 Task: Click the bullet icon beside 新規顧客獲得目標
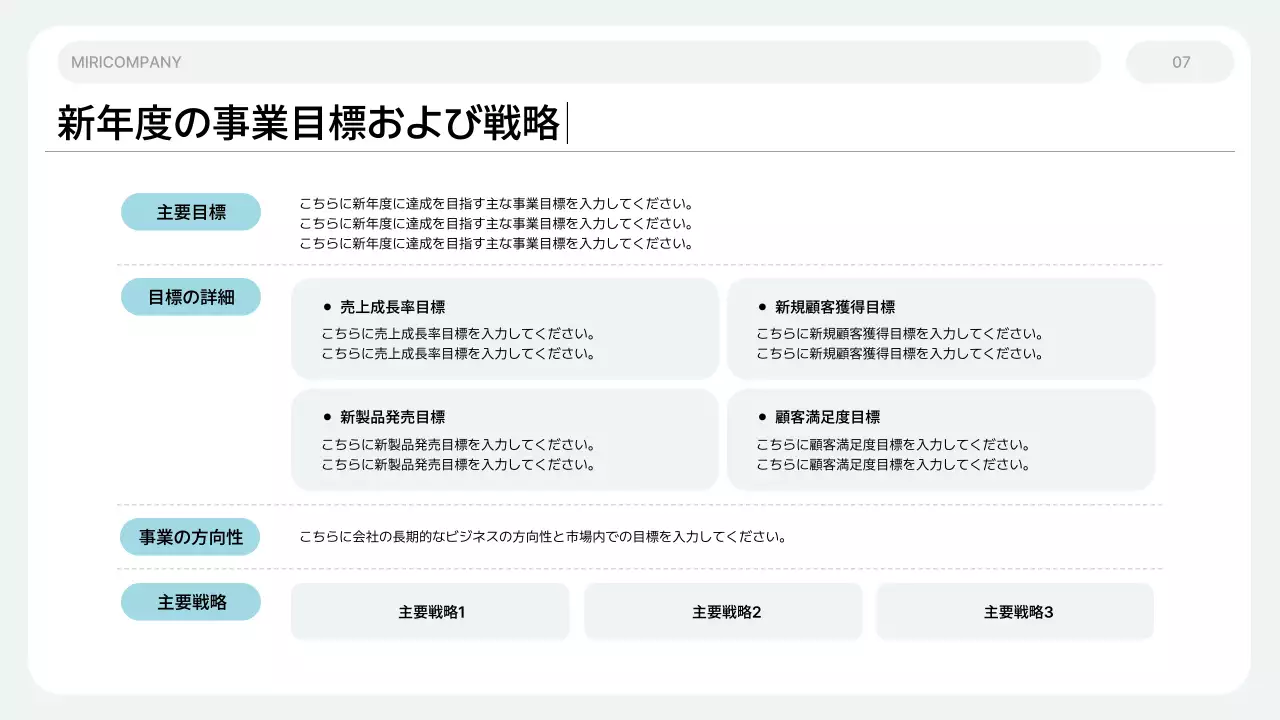point(761,307)
